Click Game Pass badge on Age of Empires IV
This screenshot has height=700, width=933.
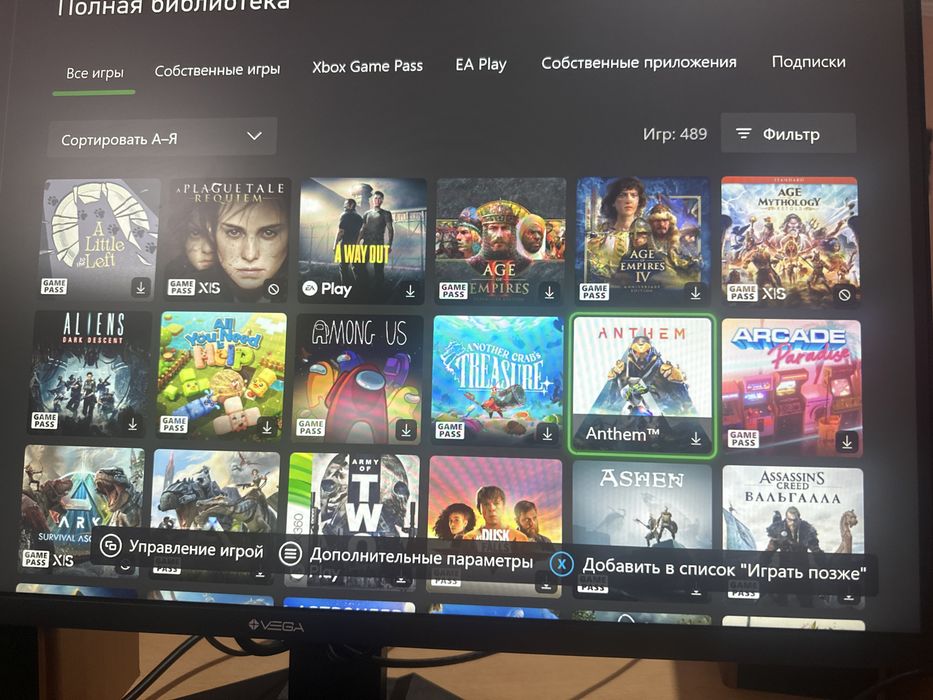pos(593,291)
